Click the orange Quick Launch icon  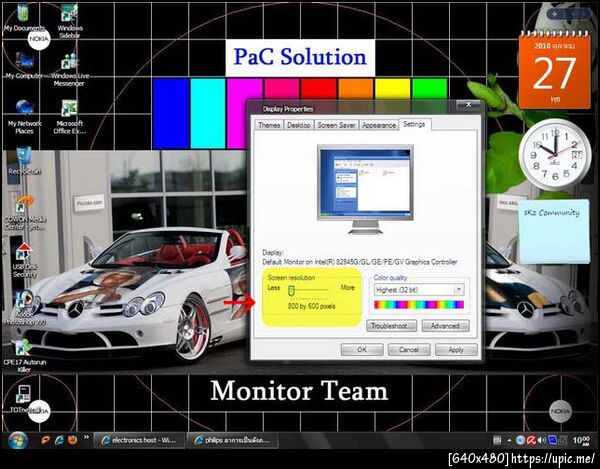click(x=46, y=440)
